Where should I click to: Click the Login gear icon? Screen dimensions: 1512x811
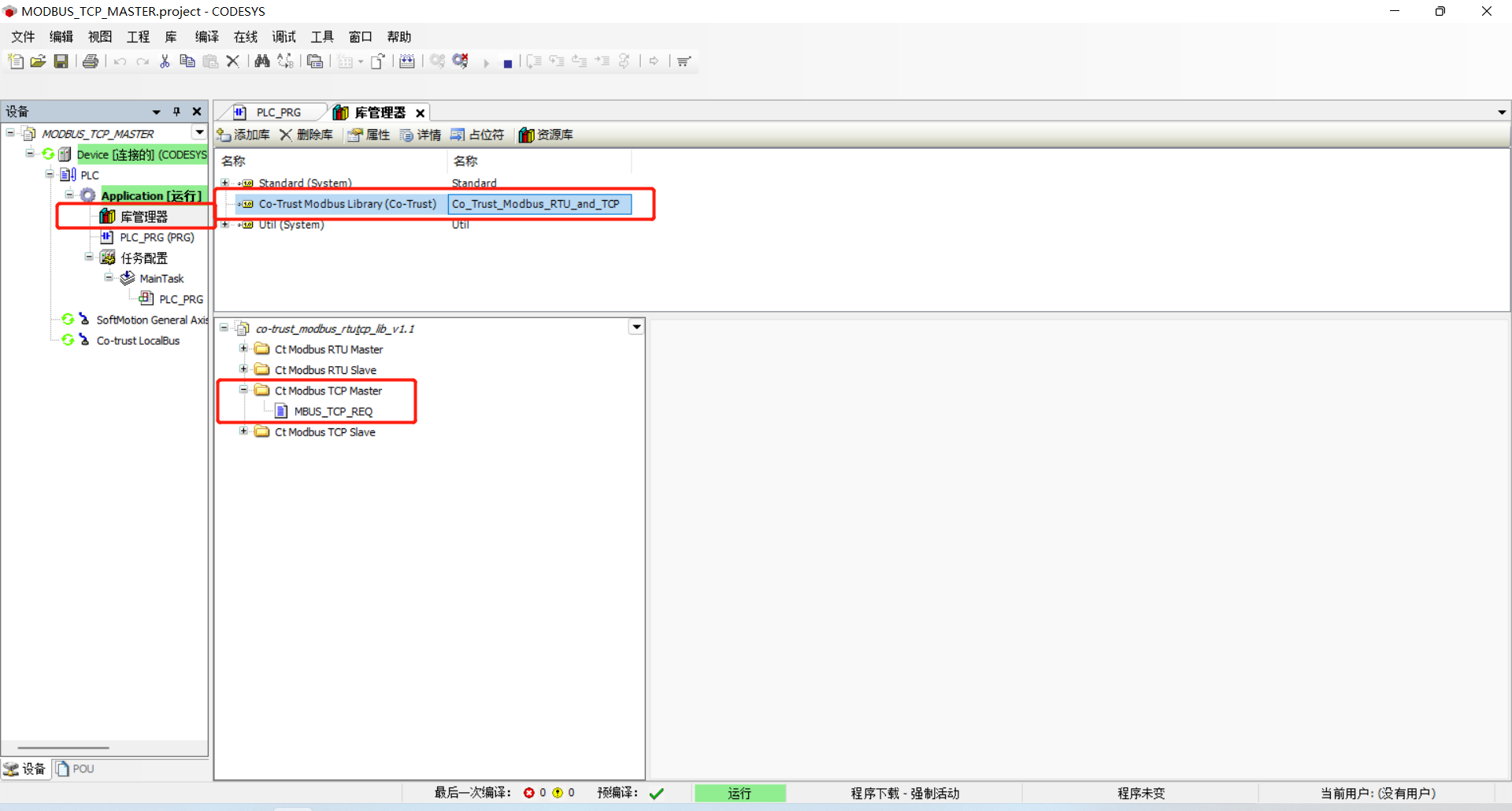coord(438,61)
